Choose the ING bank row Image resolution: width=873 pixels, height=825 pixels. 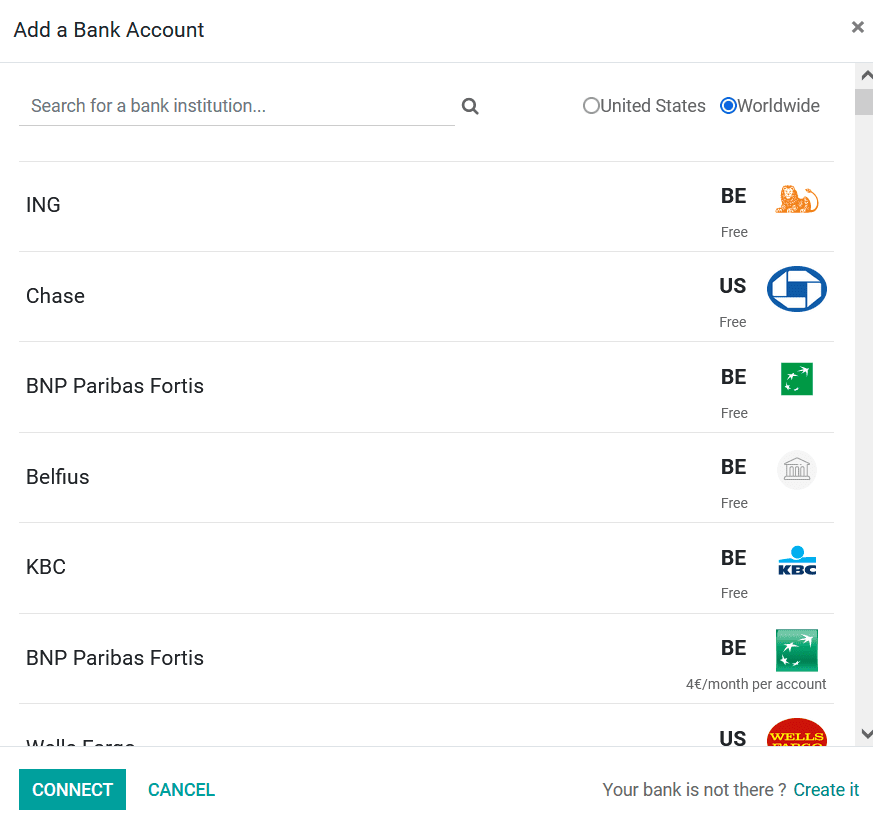(426, 207)
